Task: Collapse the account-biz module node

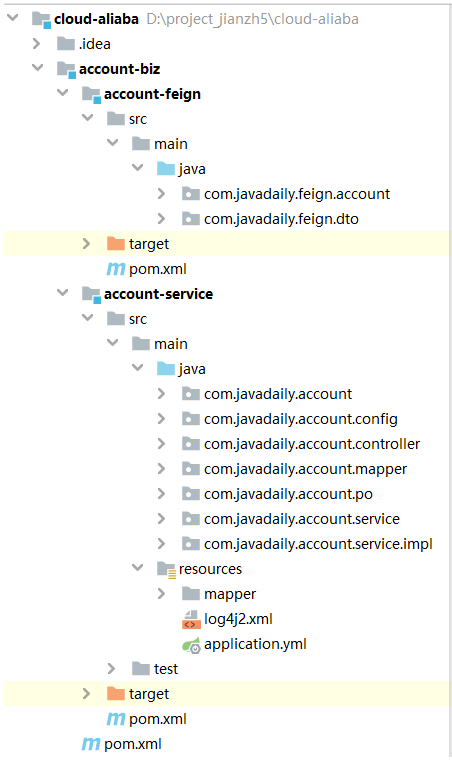Action: 38,68
